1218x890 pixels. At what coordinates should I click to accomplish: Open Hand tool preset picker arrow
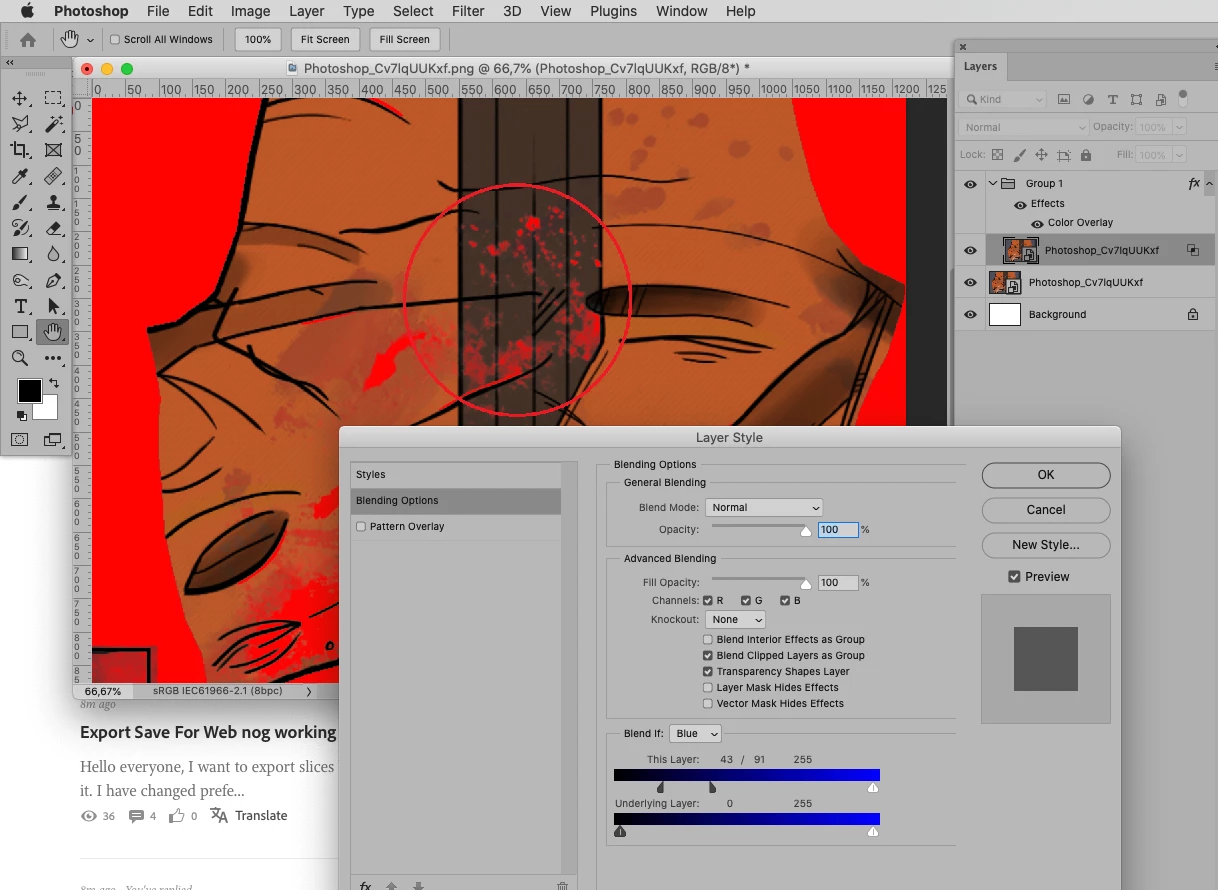click(90, 40)
